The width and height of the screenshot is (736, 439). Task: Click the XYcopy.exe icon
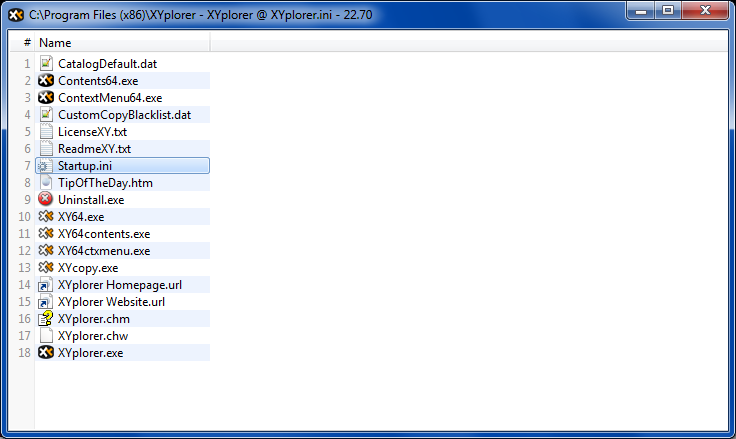46,267
